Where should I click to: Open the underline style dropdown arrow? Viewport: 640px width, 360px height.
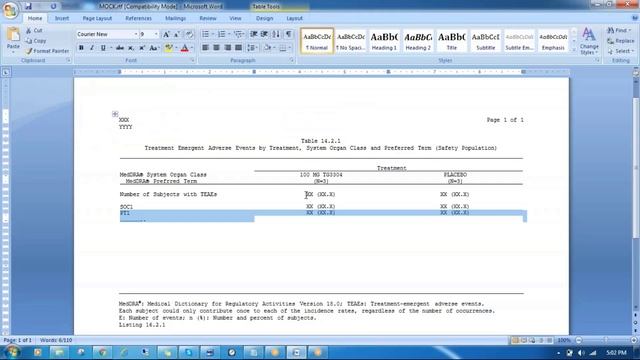[111, 48]
